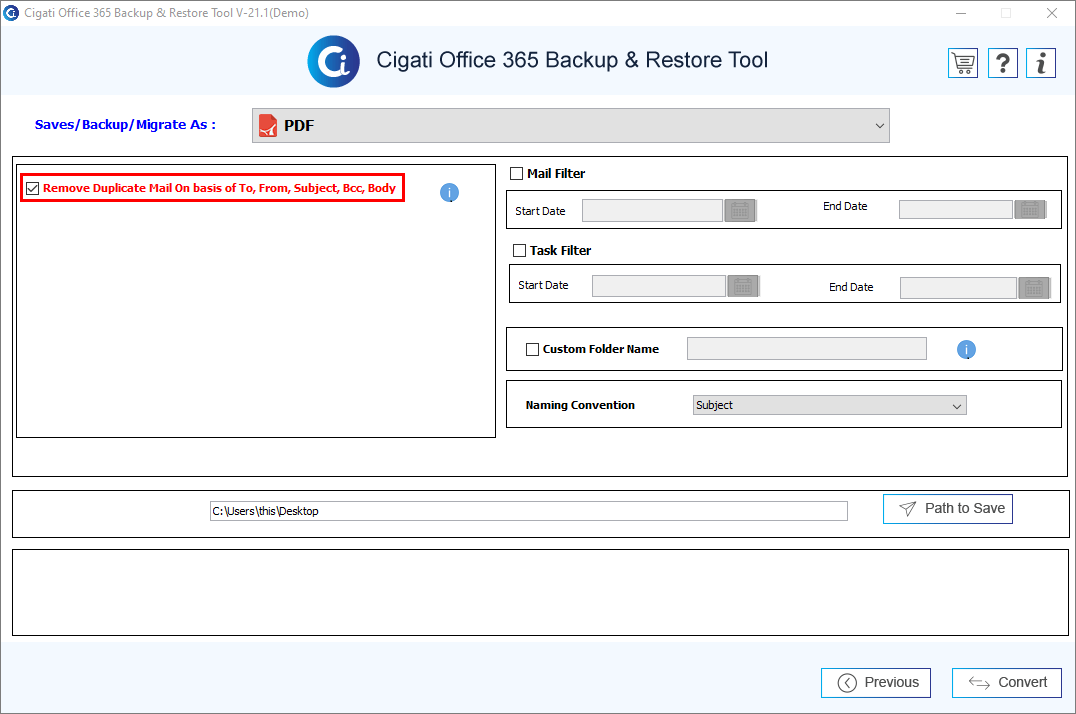The height and width of the screenshot is (714, 1076).
Task: Start conversion with the Convert button
Action: [1007, 682]
